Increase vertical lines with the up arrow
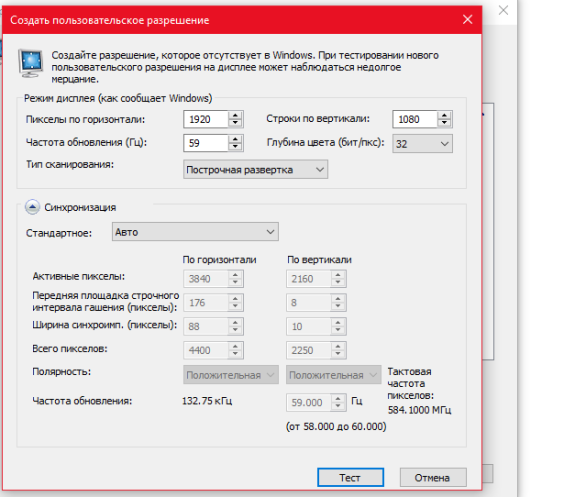The image size is (575, 497). click(444, 115)
